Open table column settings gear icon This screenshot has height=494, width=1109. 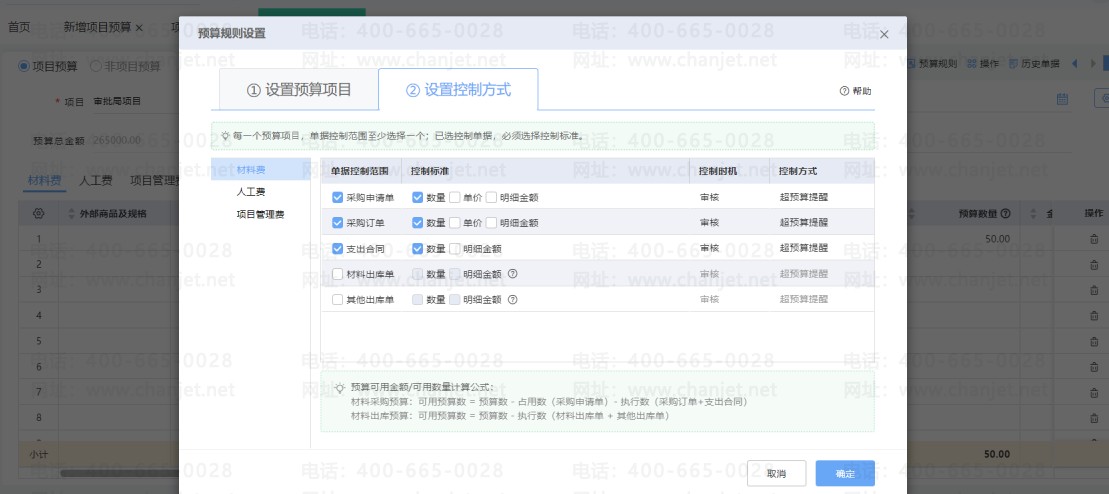38,214
